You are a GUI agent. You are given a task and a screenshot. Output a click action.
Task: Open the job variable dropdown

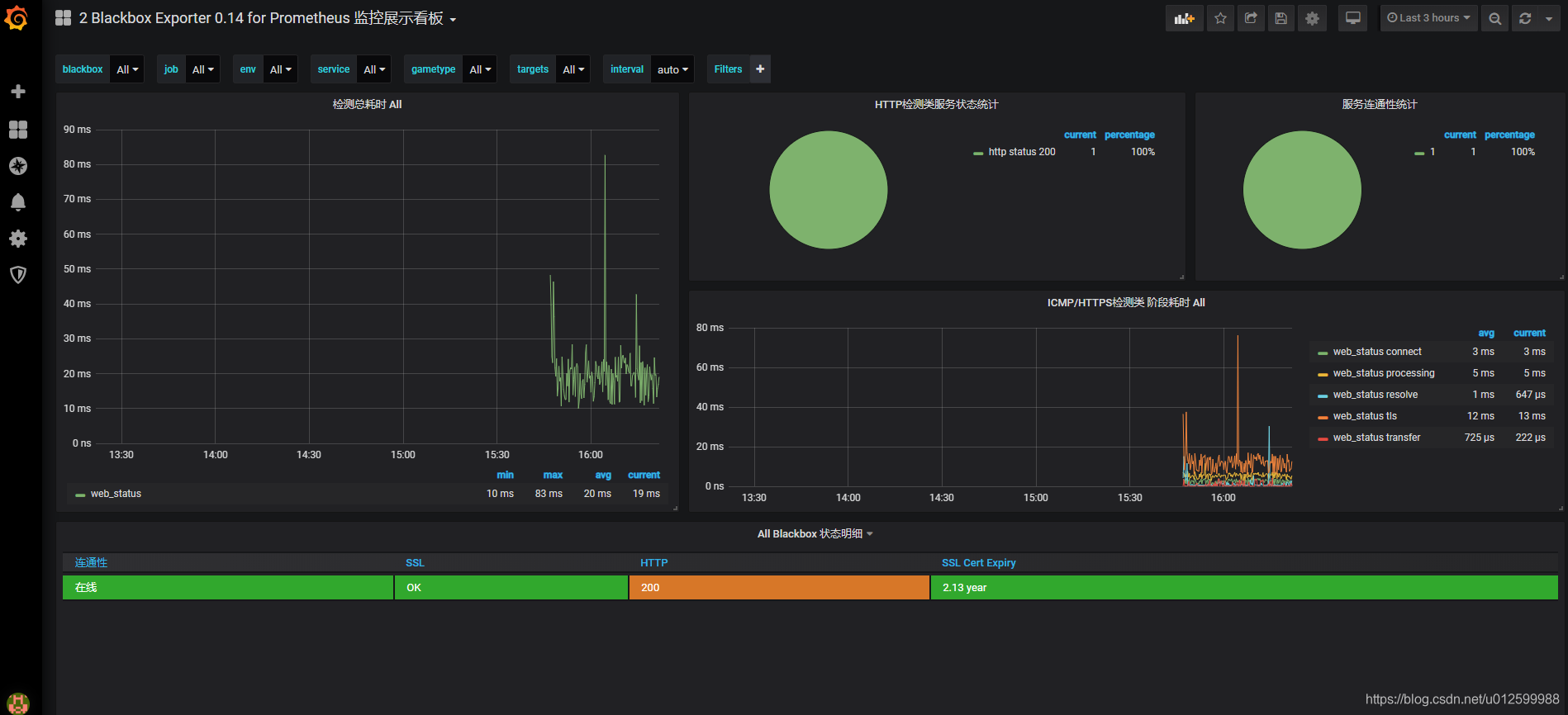pyautogui.click(x=202, y=69)
